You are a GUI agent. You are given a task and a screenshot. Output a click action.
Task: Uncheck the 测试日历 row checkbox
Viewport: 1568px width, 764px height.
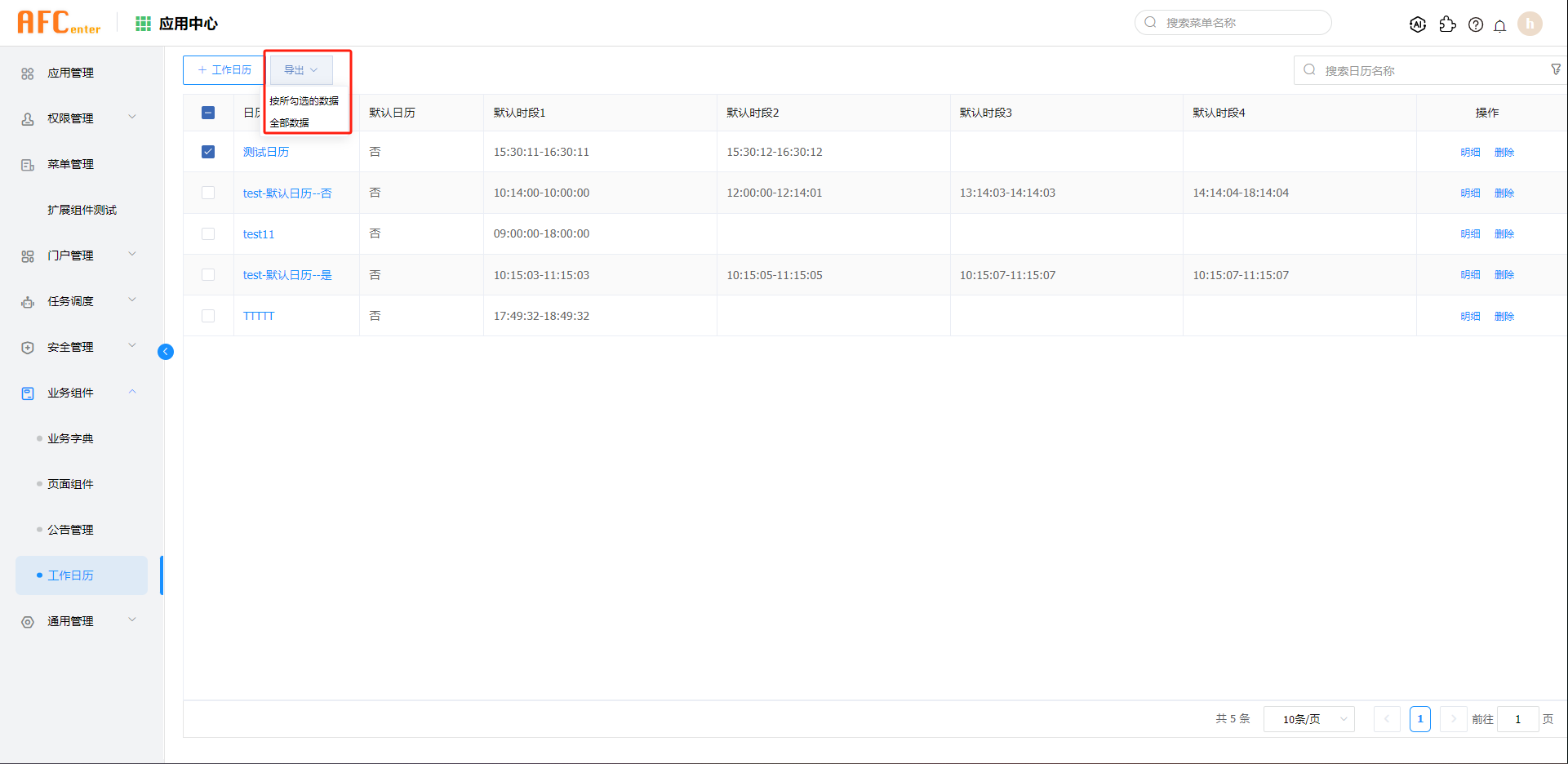(208, 152)
